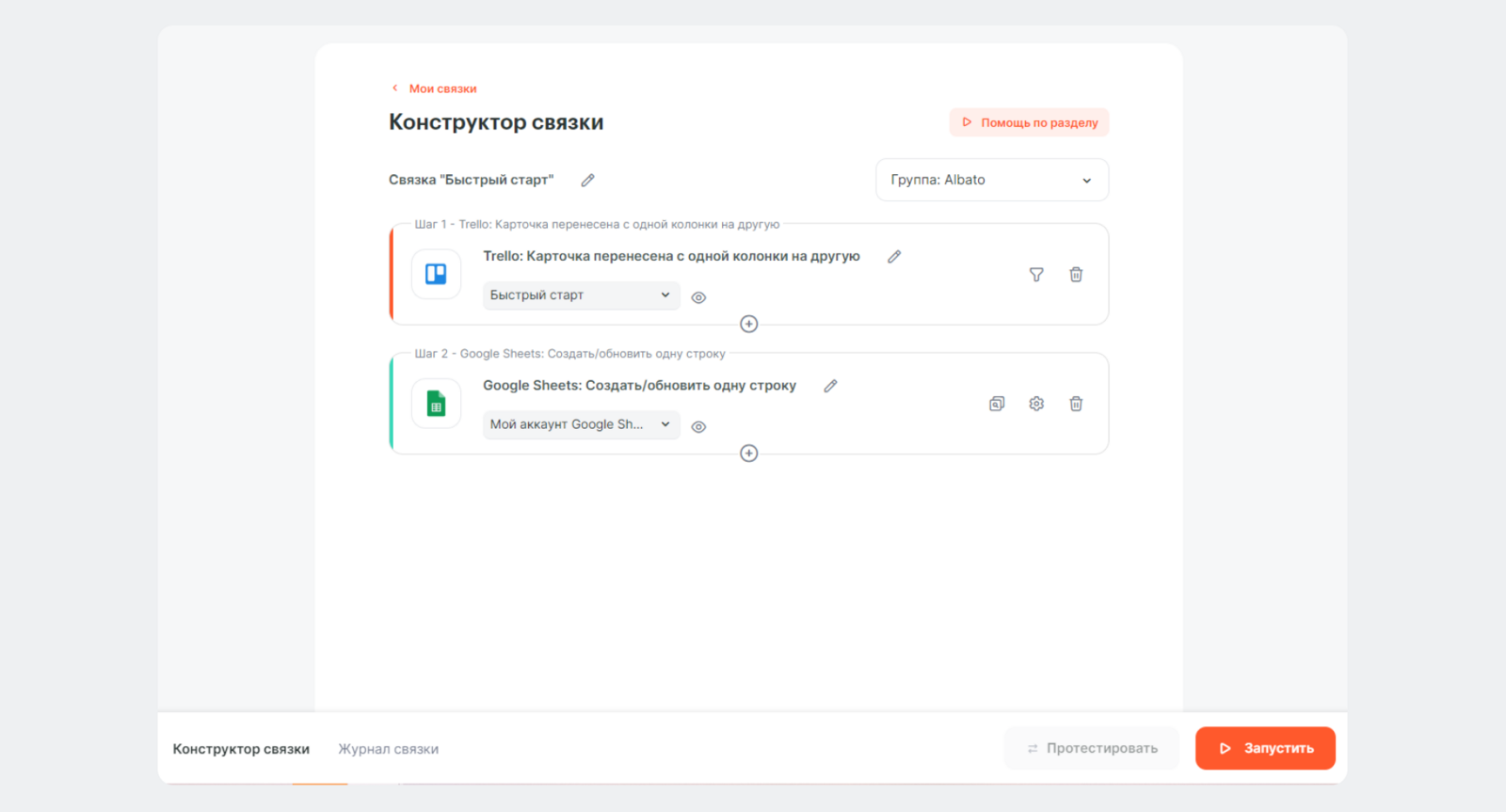Screen dimensions: 1506x812
Task: Add a step after Google Sheets action
Action: (x=749, y=454)
